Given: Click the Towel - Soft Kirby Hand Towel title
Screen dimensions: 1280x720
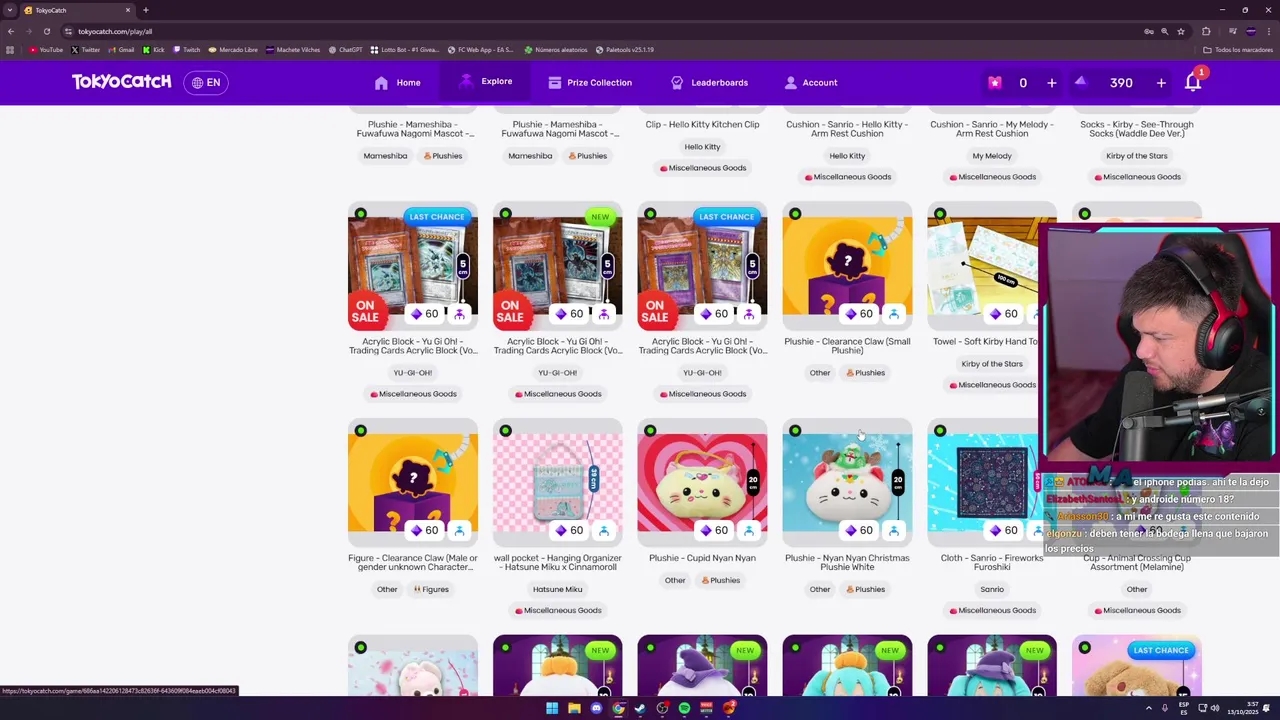Looking at the screenshot, I should click(x=985, y=342).
